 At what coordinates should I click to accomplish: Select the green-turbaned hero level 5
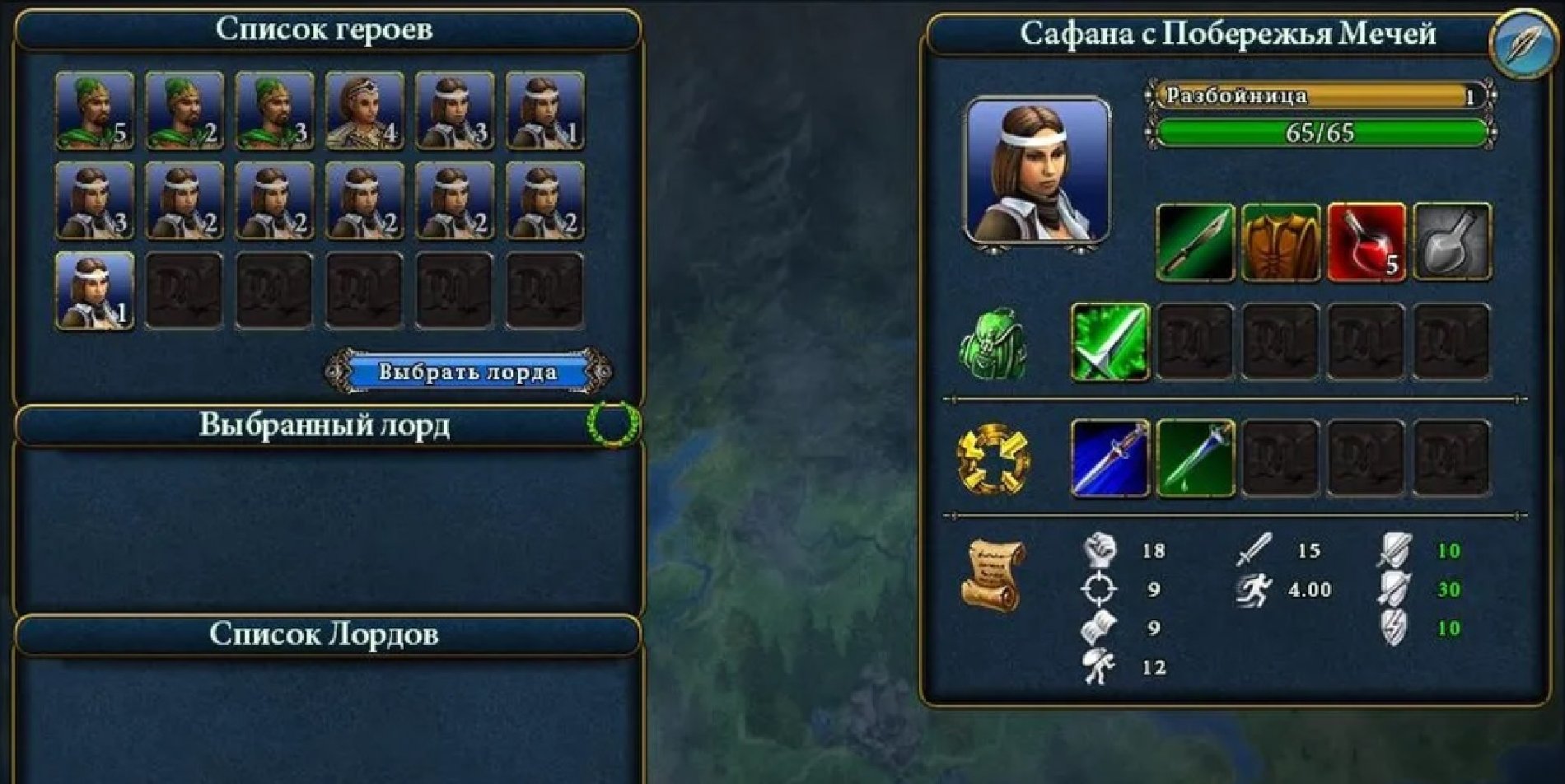point(95,111)
